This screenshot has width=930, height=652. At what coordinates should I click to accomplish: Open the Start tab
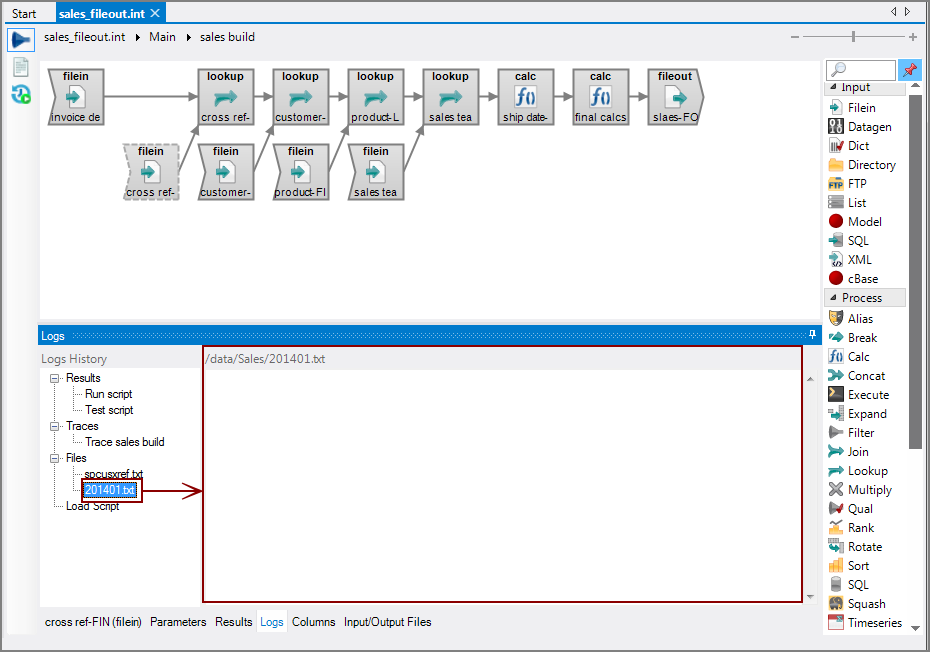point(24,13)
